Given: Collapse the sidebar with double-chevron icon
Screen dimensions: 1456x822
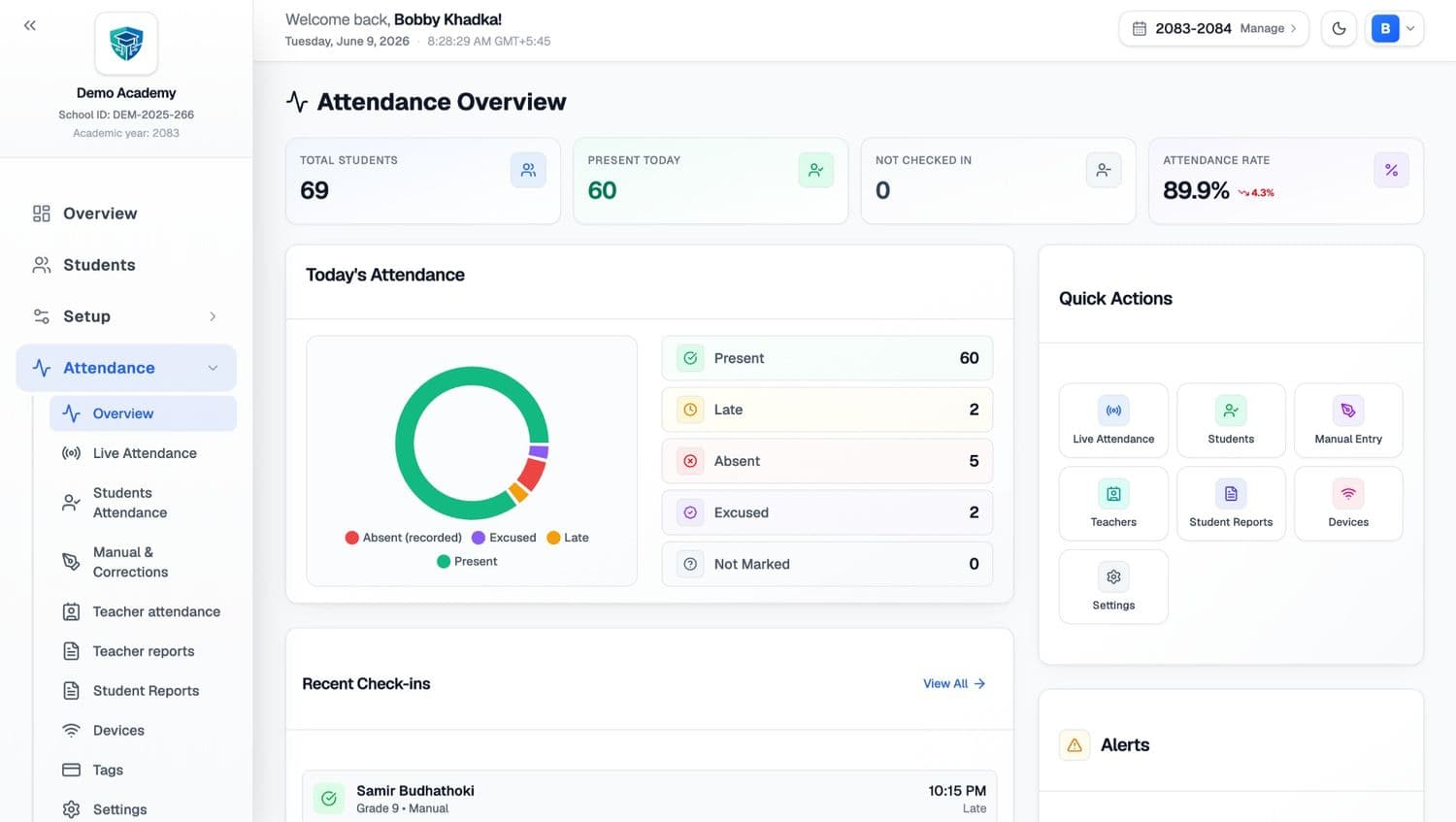Looking at the screenshot, I should [x=30, y=25].
